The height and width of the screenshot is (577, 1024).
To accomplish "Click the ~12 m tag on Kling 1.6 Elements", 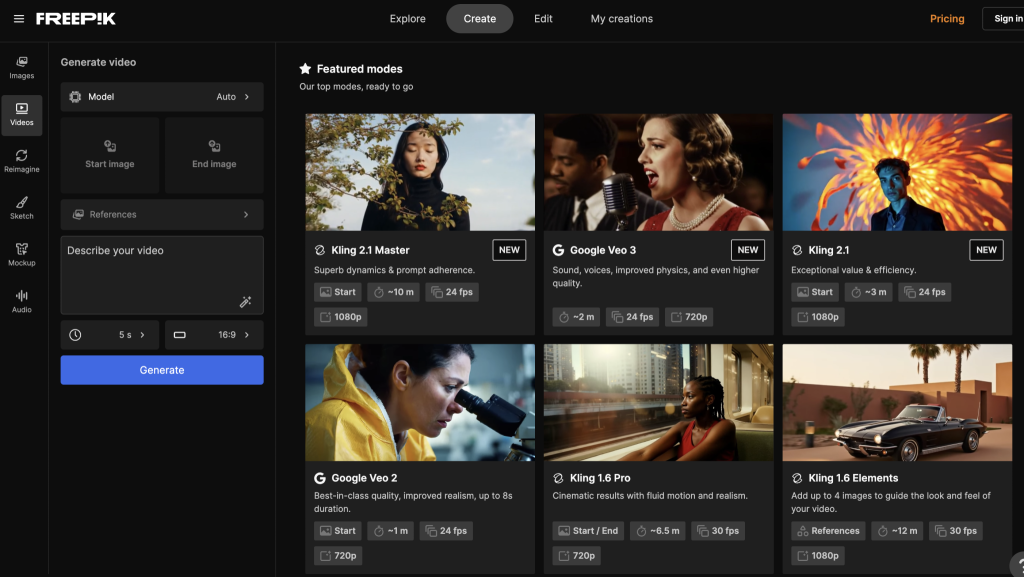I will click(x=897, y=531).
